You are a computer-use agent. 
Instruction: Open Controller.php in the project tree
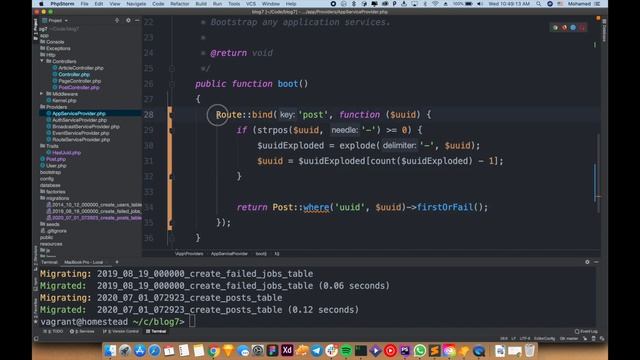click(x=73, y=74)
